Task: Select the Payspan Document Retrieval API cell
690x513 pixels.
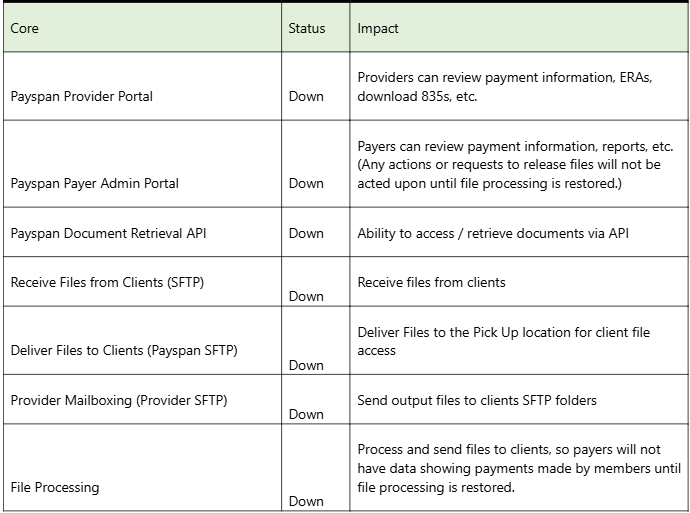Action: 142,232
